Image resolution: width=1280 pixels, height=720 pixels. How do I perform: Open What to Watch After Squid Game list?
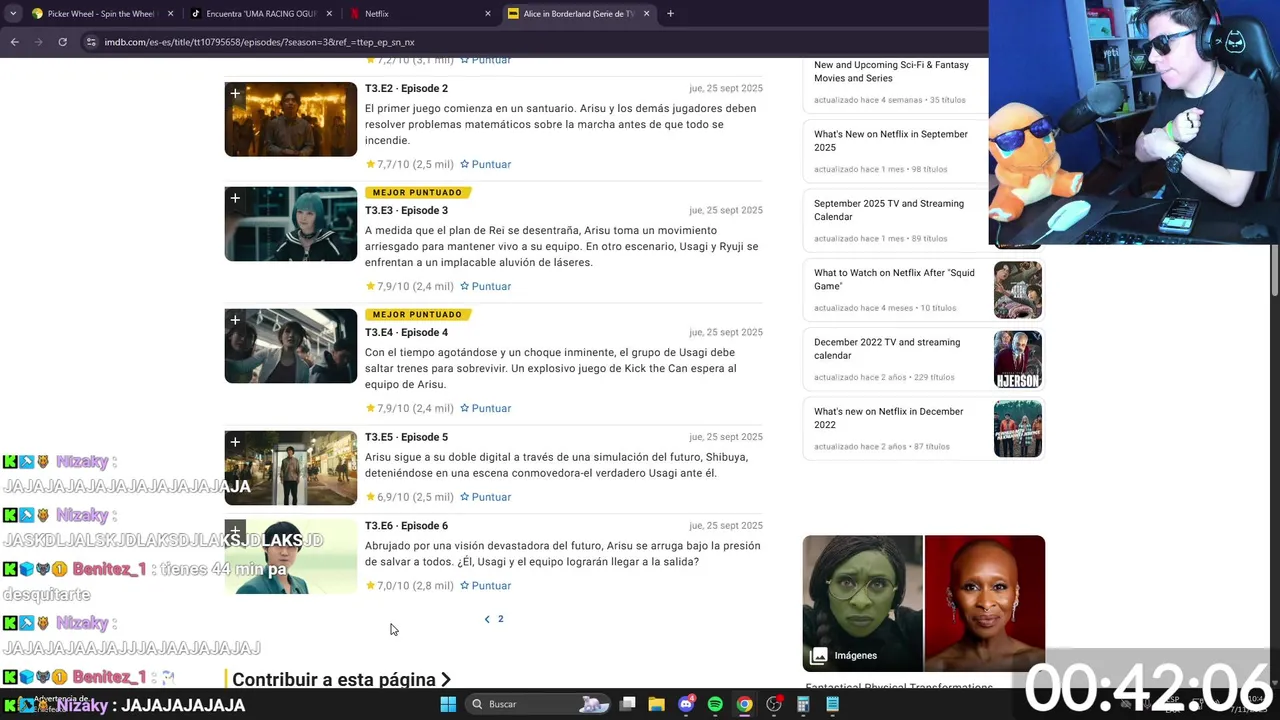(x=894, y=279)
